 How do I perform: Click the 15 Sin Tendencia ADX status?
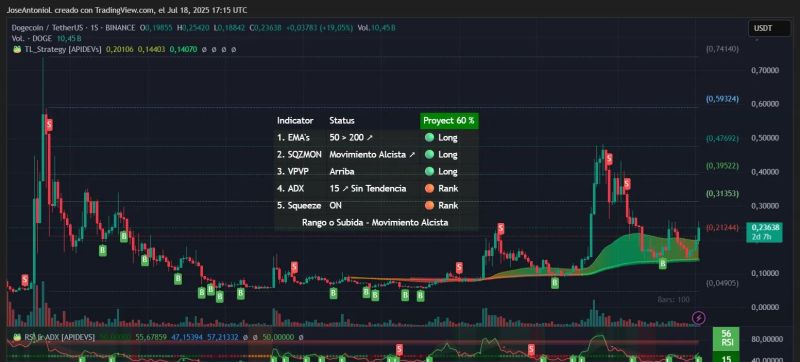pyautogui.click(x=368, y=189)
